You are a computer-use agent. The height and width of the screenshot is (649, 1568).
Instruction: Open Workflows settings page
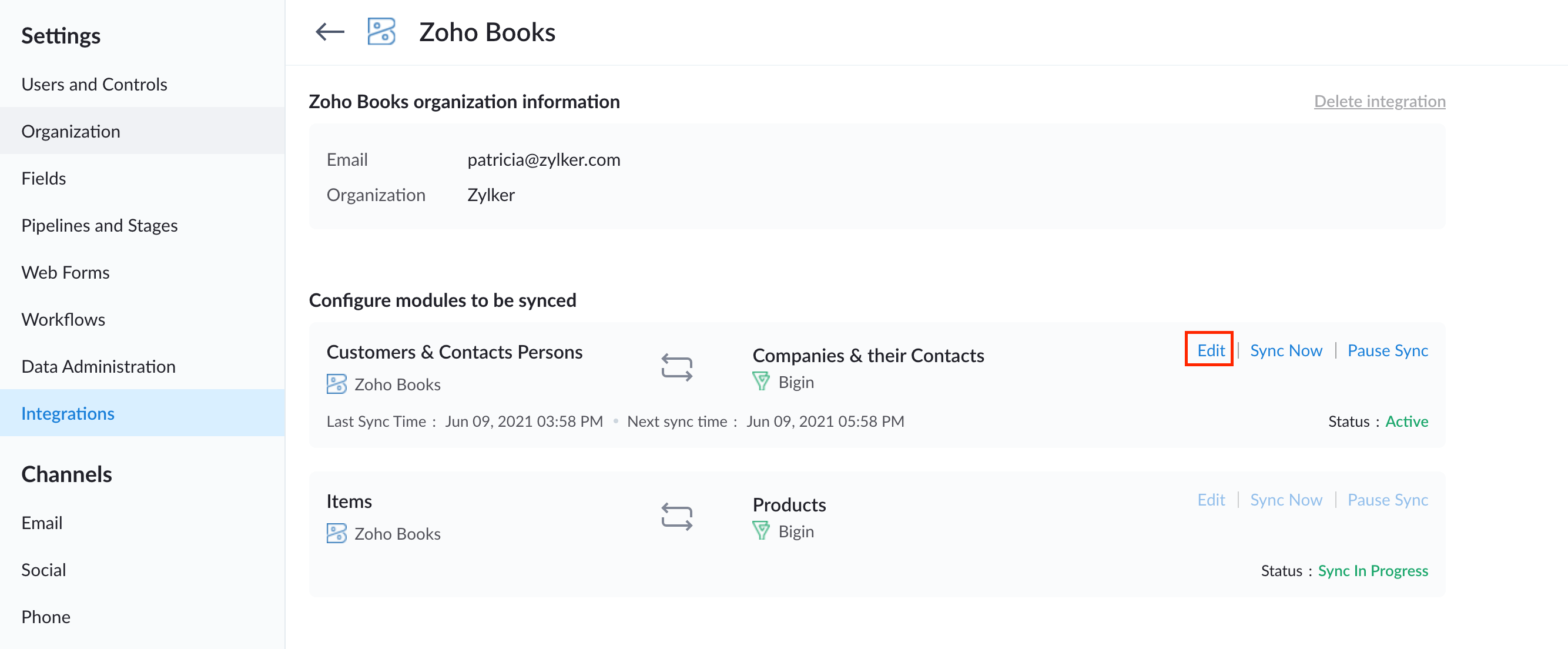pos(63,319)
